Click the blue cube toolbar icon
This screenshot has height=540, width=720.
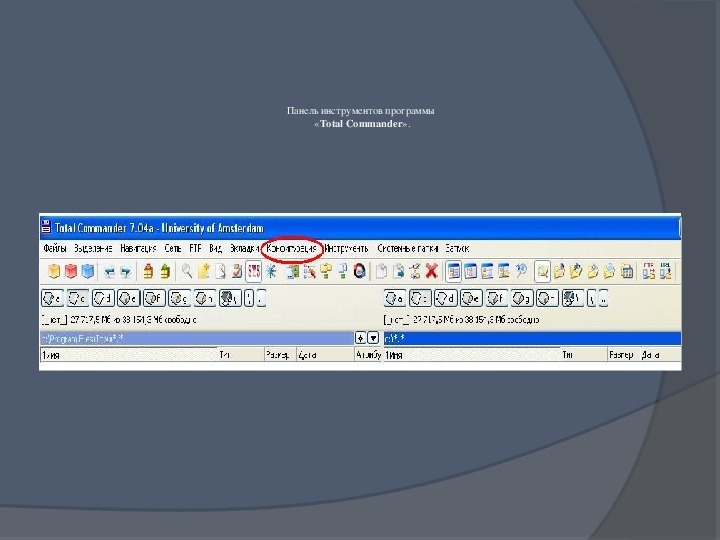(x=88, y=271)
